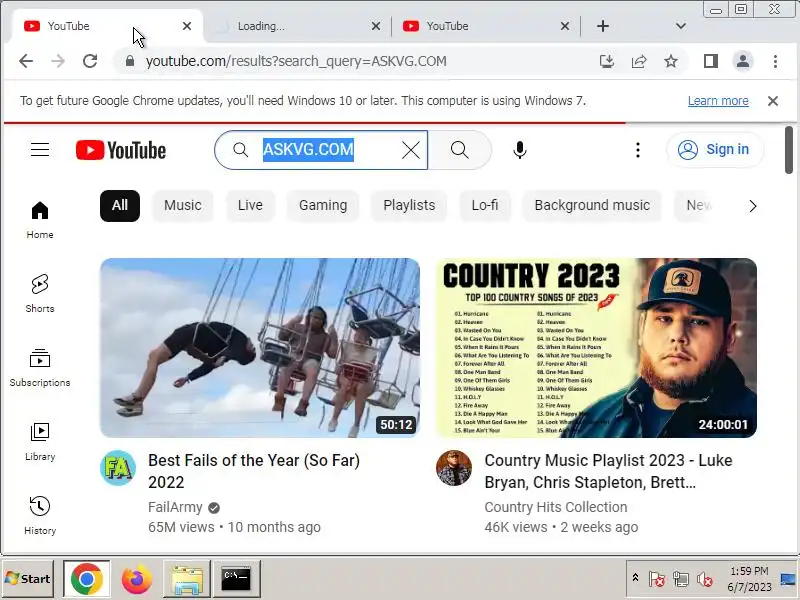The image size is (800, 600).
Task: Select the Lo-fi filter chip
Action: [x=485, y=206]
